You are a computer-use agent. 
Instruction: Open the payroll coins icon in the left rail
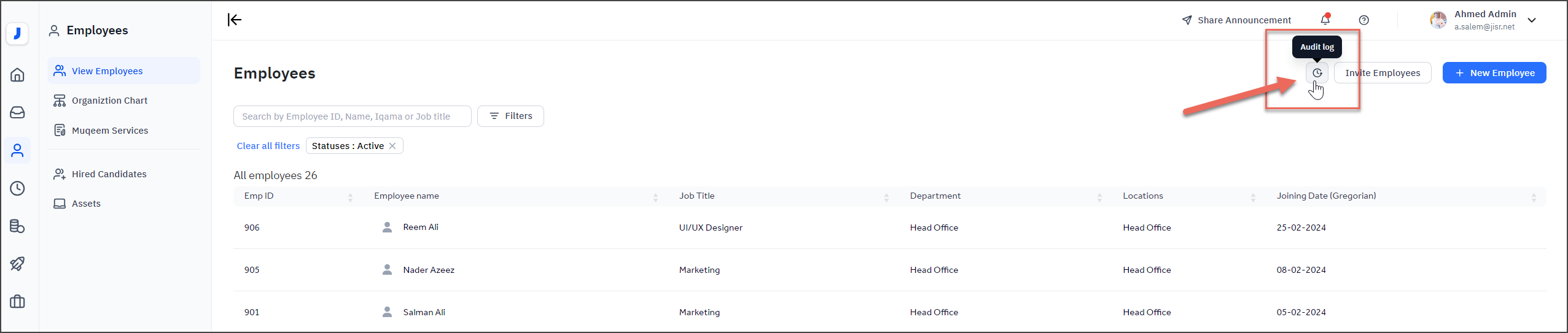(18, 226)
